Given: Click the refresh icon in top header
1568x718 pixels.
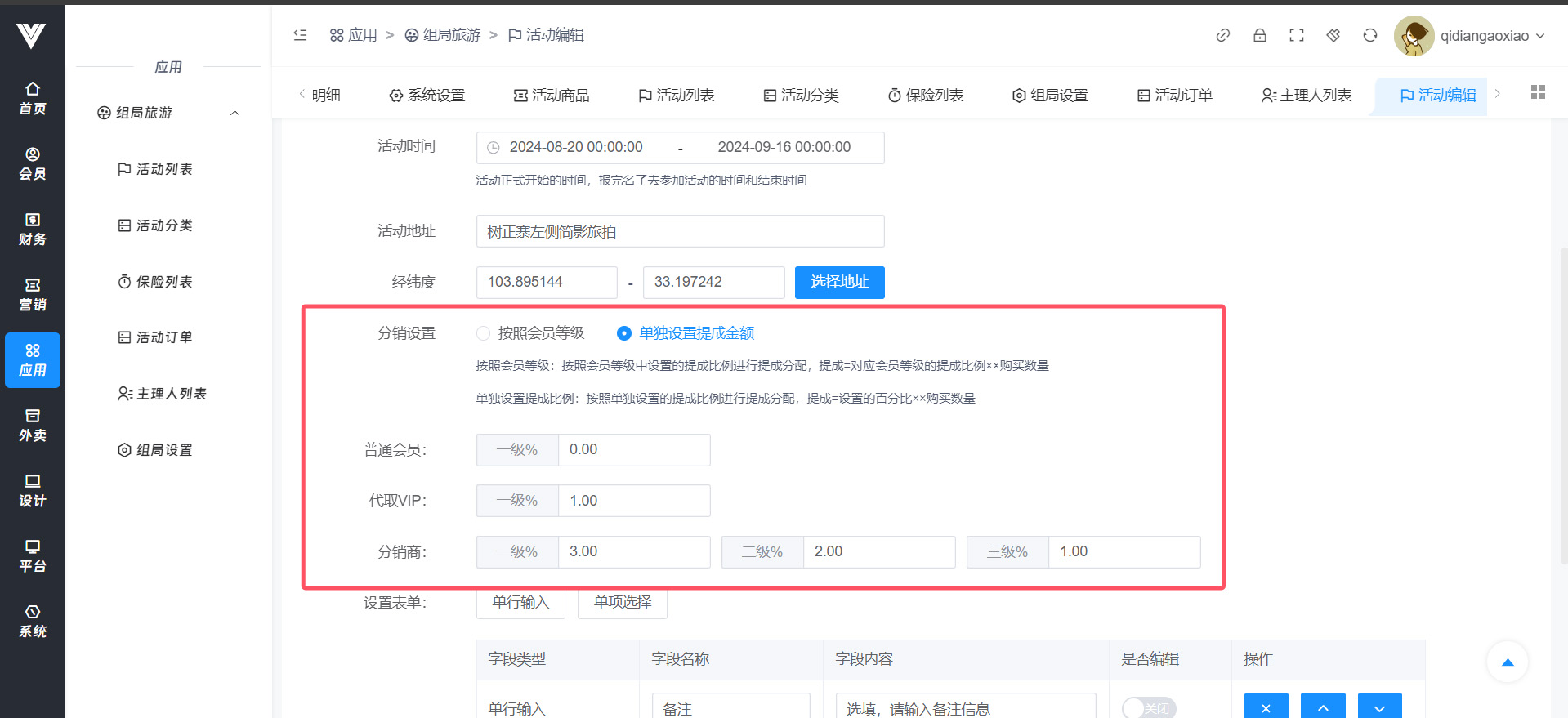Looking at the screenshot, I should [1369, 35].
